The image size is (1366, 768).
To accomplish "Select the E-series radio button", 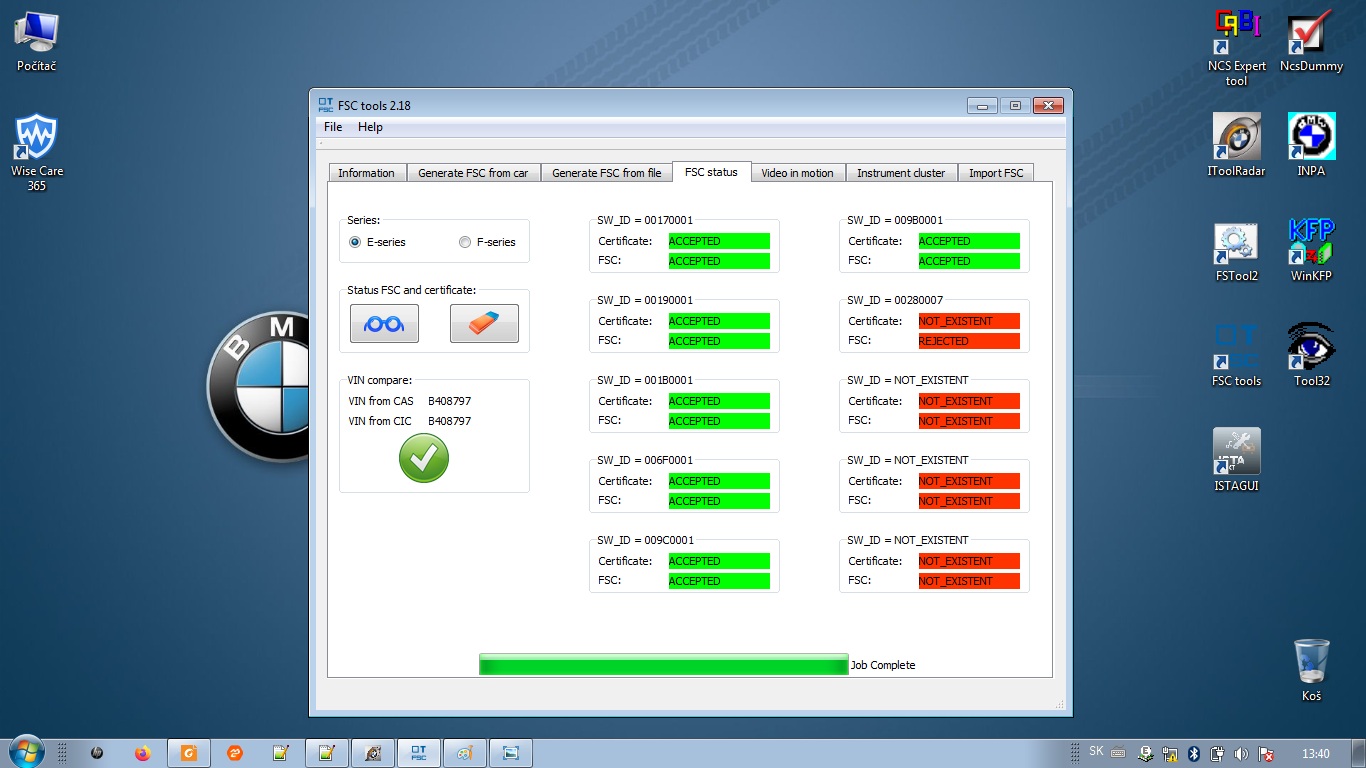I will click(355, 242).
